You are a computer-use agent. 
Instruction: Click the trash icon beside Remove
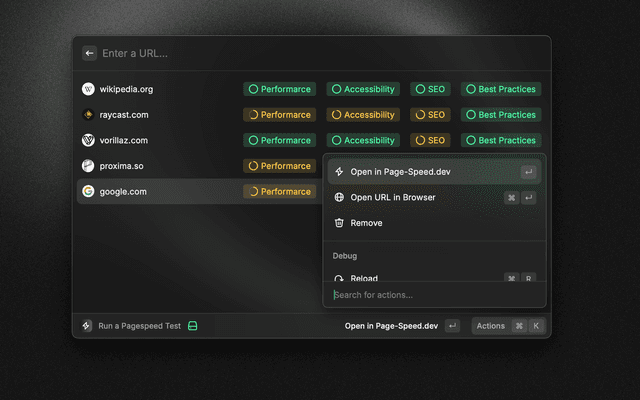tap(339, 223)
